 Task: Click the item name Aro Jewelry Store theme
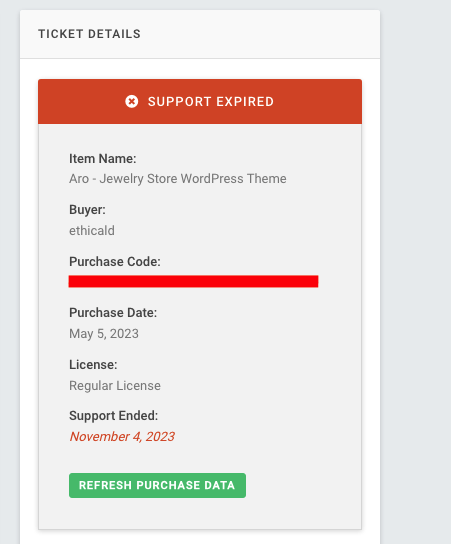178,179
